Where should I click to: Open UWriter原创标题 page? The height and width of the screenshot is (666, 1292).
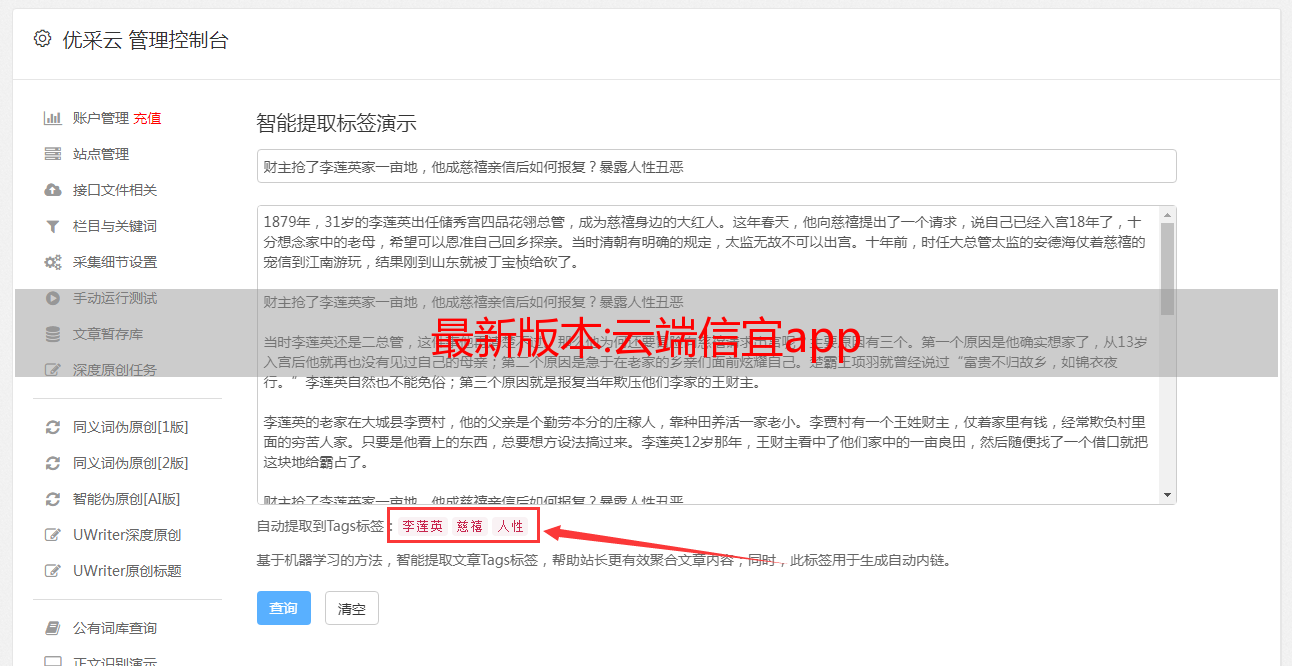[127, 571]
